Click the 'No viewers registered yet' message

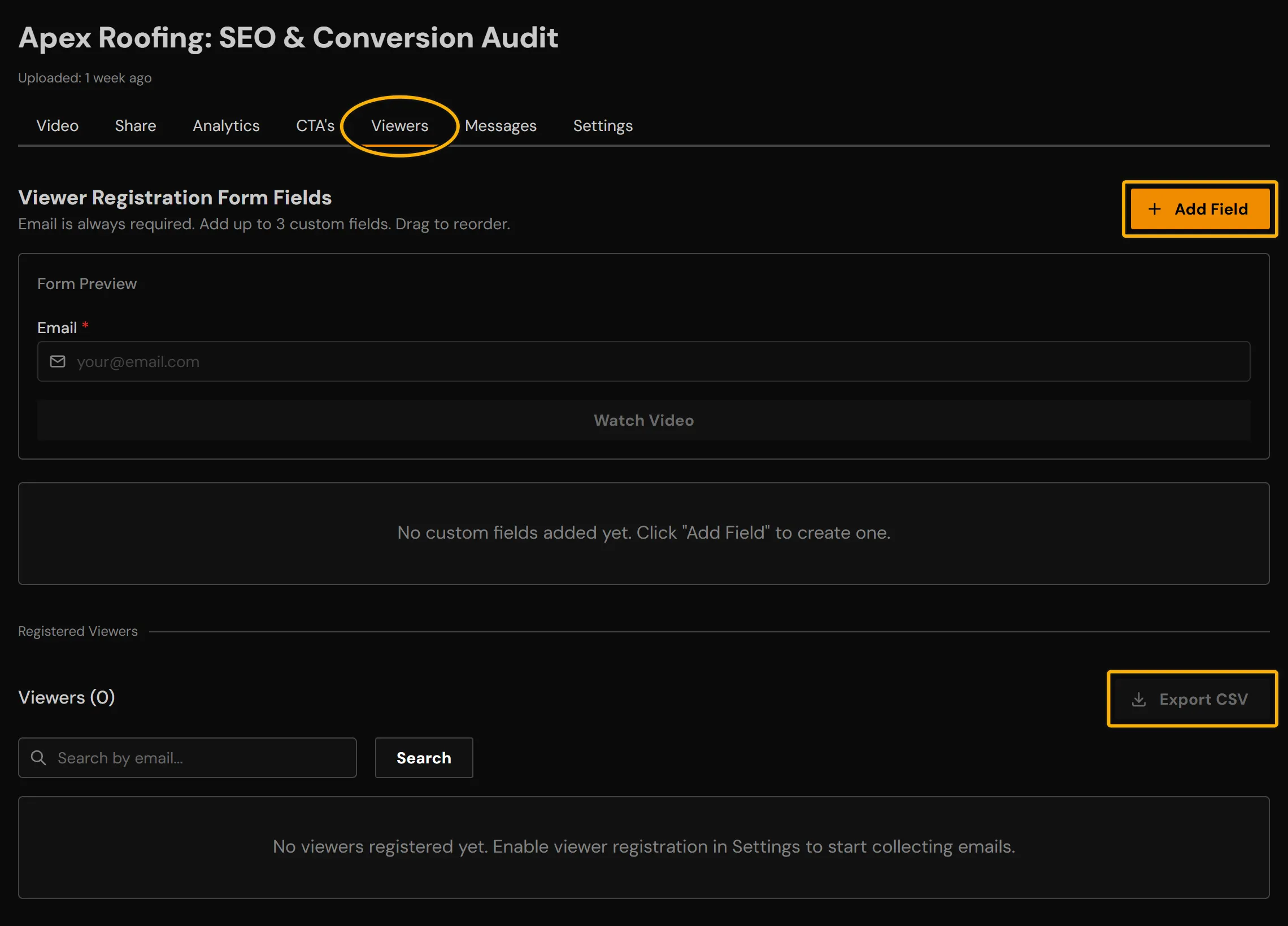point(643,847)
